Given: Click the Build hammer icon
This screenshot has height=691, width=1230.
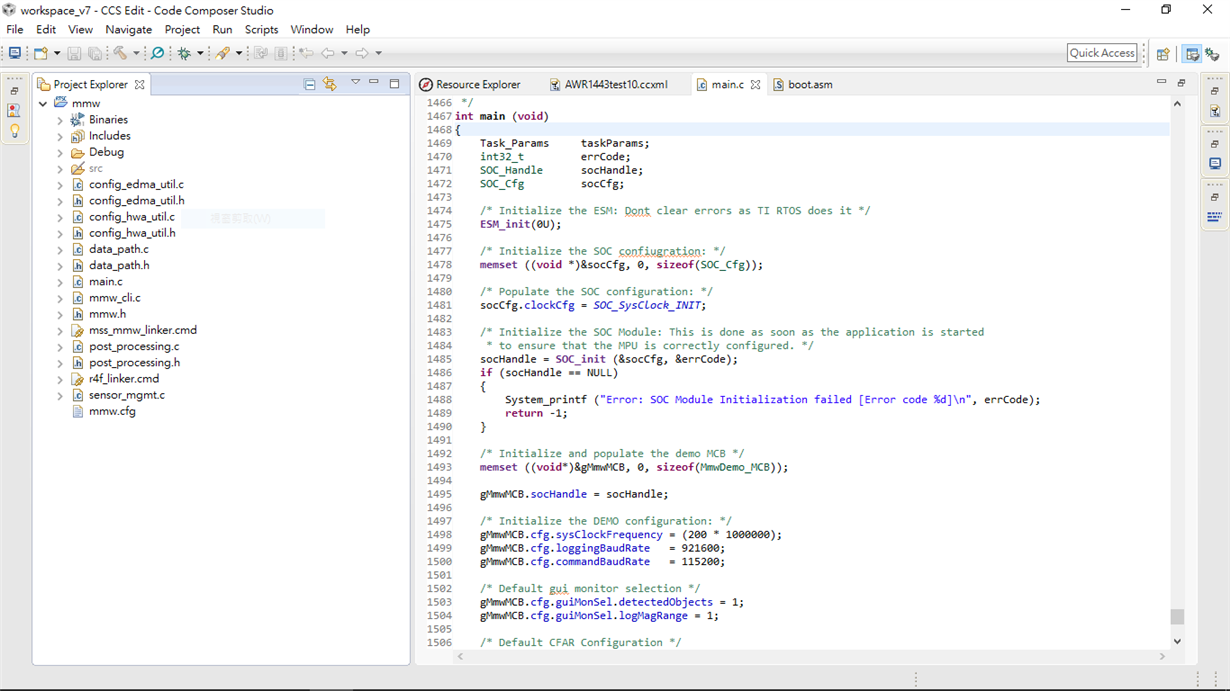Looking at the screenshot, I should [x=120, y=53].
